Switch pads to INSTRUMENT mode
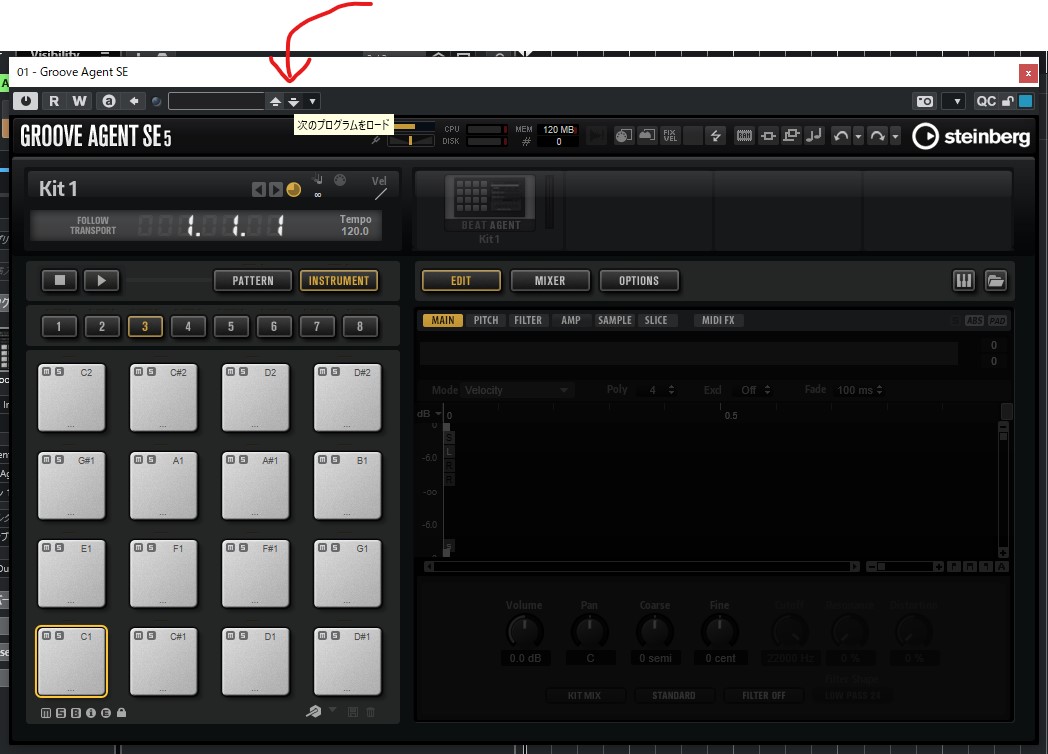 [x=339, y=281]
